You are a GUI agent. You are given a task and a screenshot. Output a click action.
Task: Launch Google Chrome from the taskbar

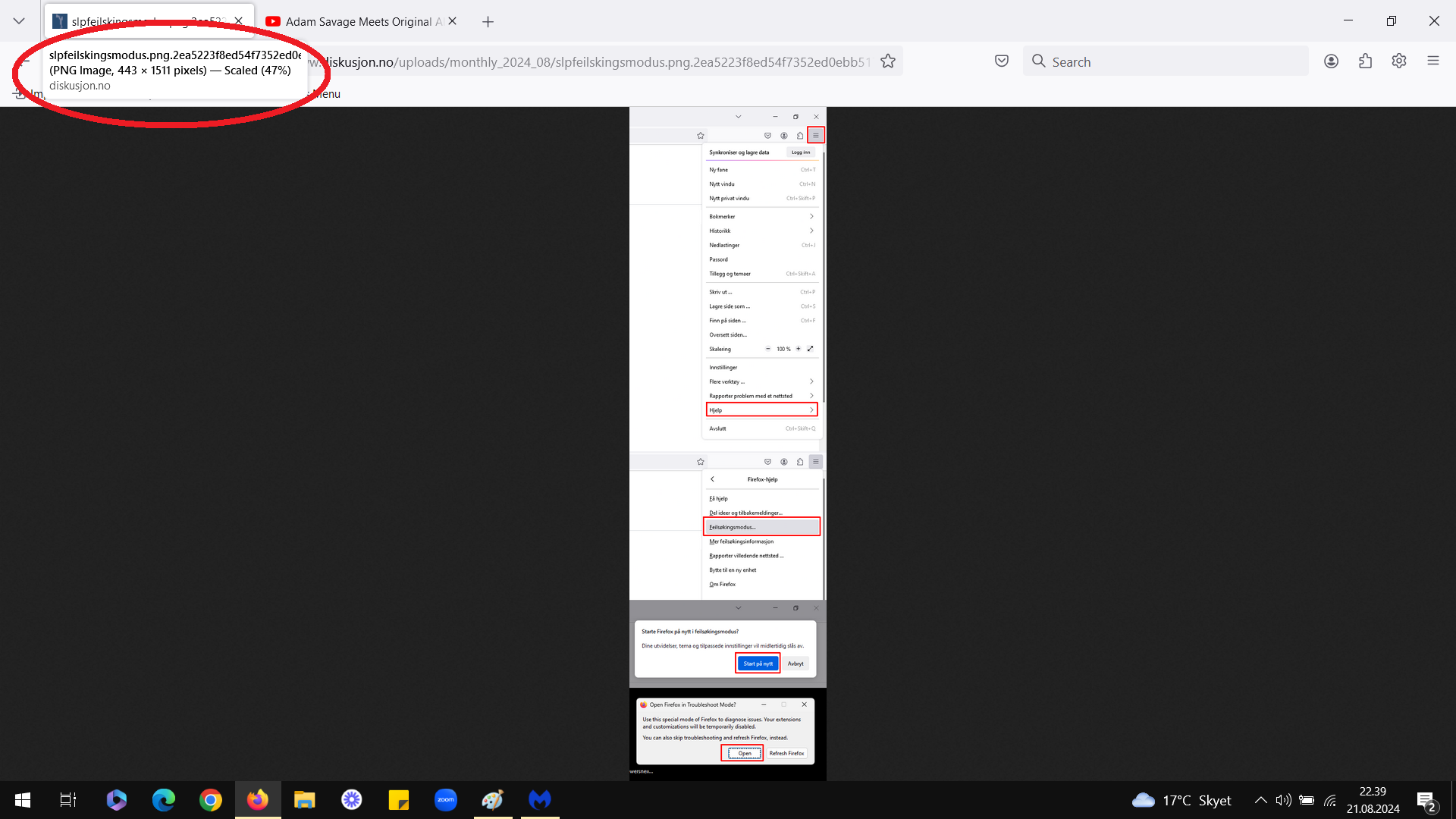point(211,800)
